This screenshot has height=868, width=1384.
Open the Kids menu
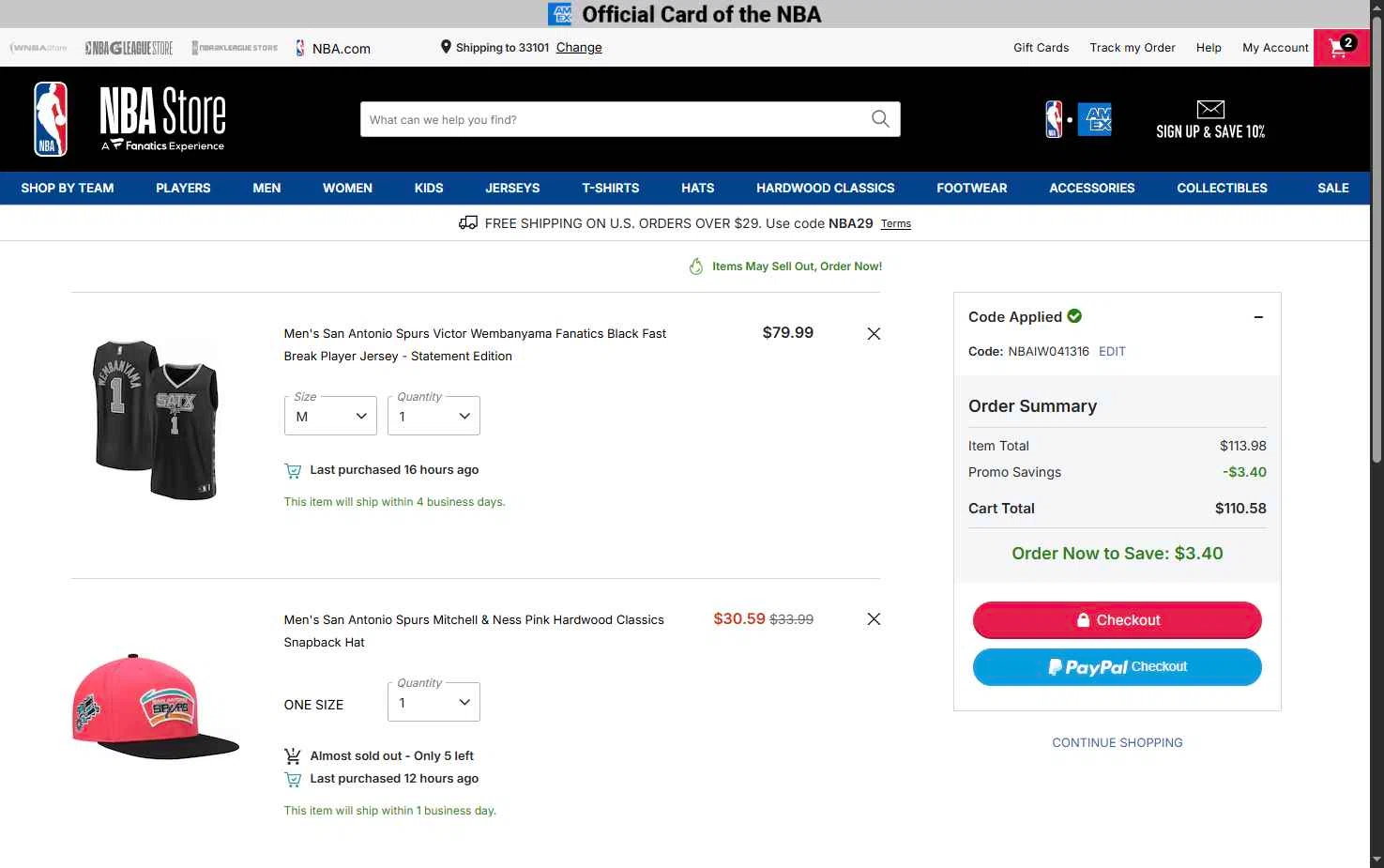pyautogui.click(x=429, y=188)
